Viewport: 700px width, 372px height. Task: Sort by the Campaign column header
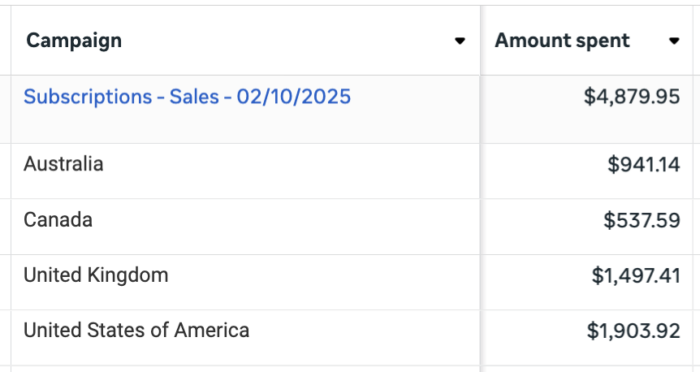point(74,41)
